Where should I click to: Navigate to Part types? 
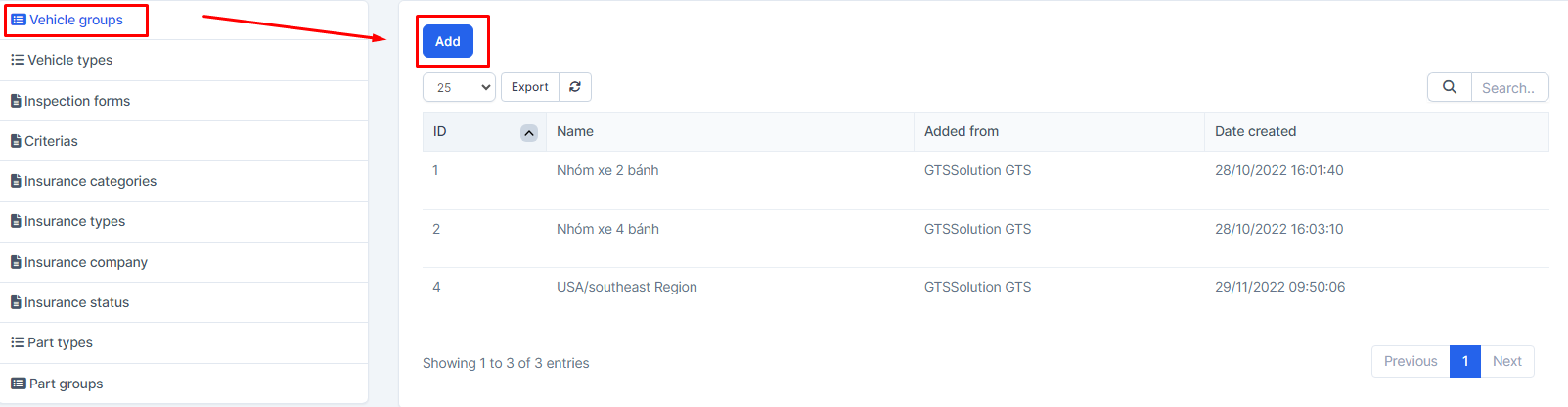52,342
